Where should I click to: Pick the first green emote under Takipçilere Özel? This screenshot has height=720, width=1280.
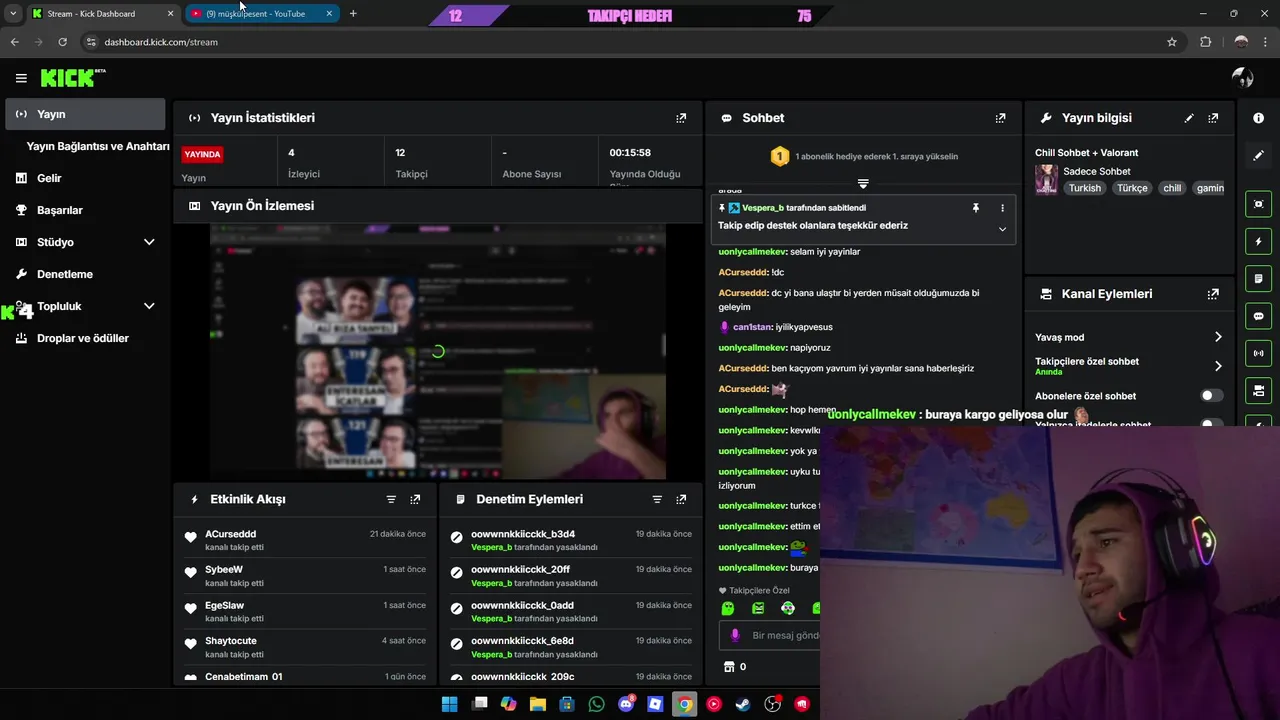pyautogui.click(x=728, y=608)
